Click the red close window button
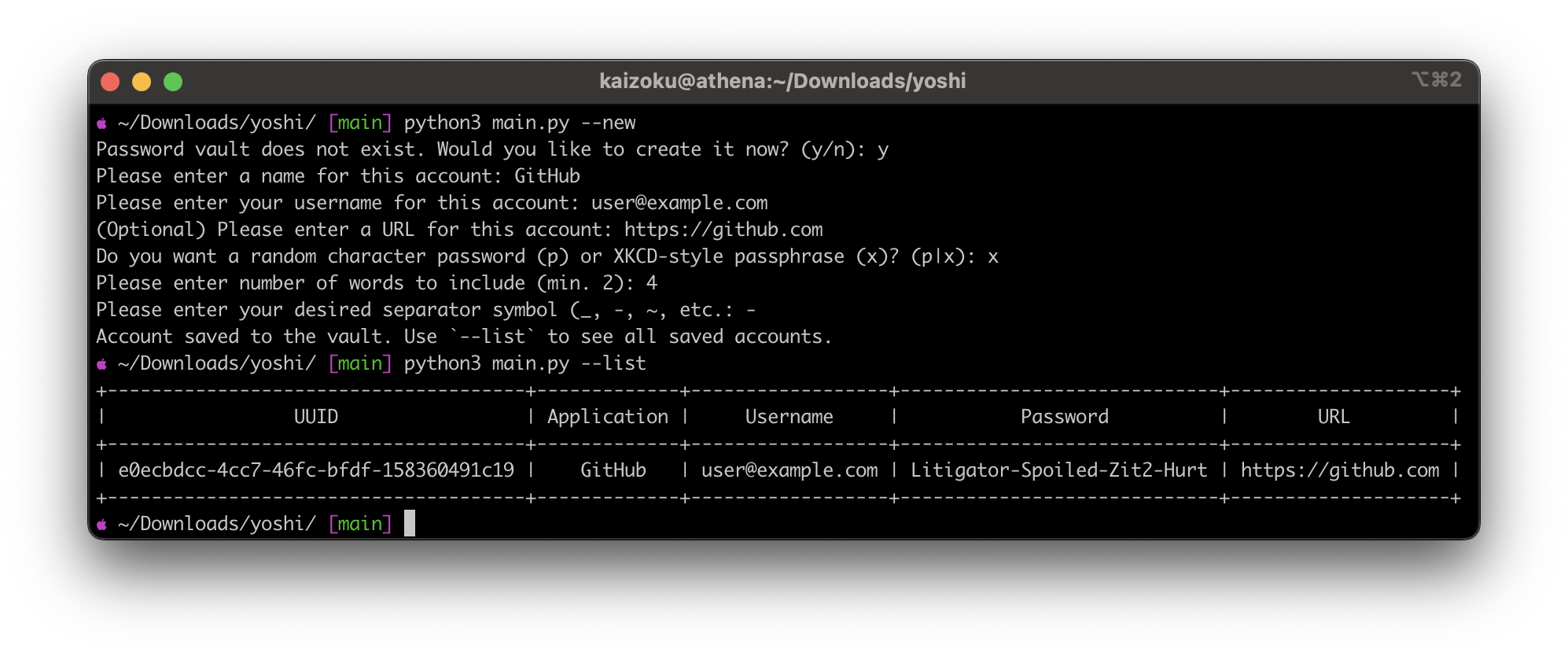The width and height of the screenshot is (1568, 656). tap(110, 82)
